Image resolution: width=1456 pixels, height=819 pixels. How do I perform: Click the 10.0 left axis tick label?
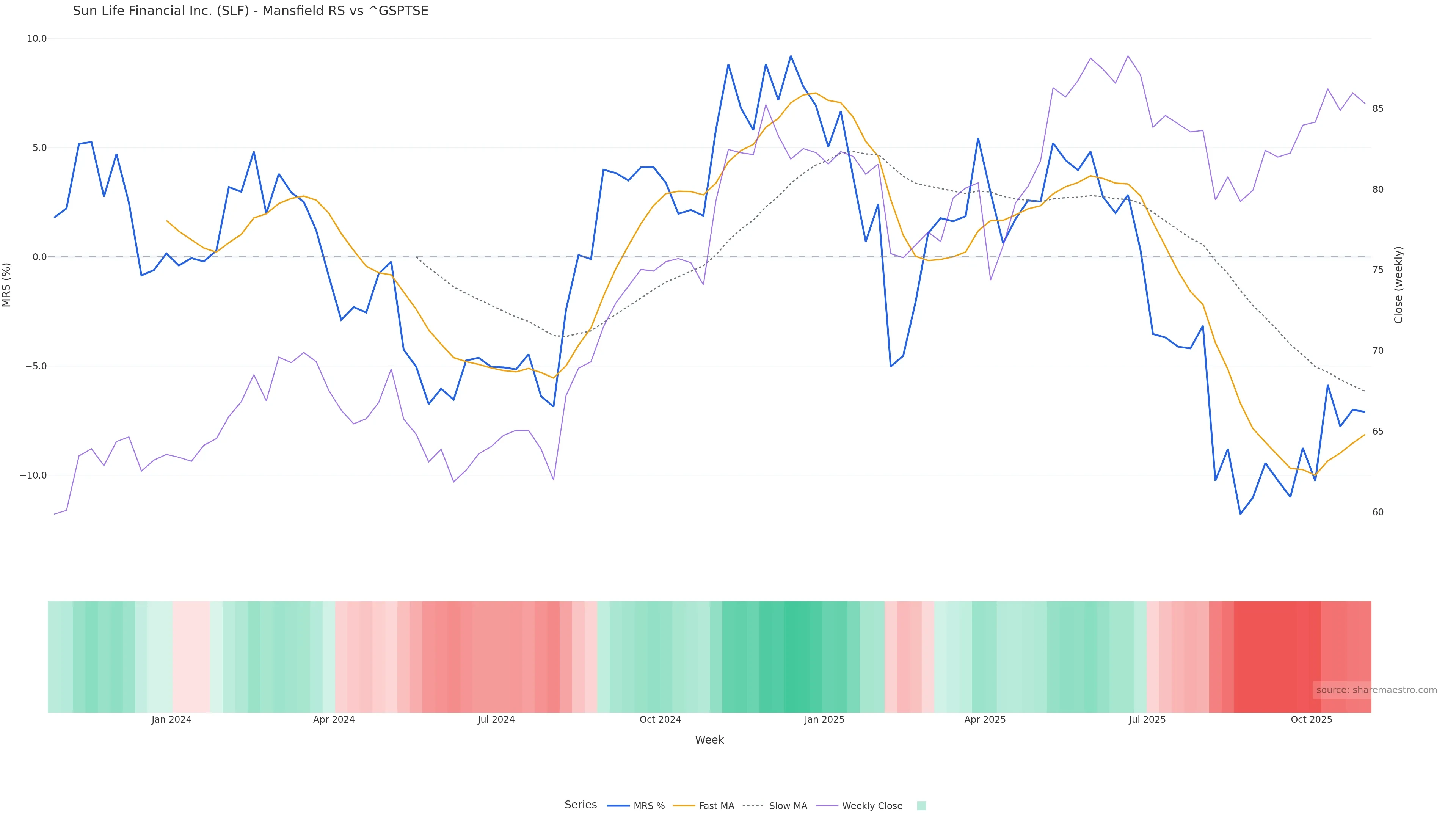[37, 38]
